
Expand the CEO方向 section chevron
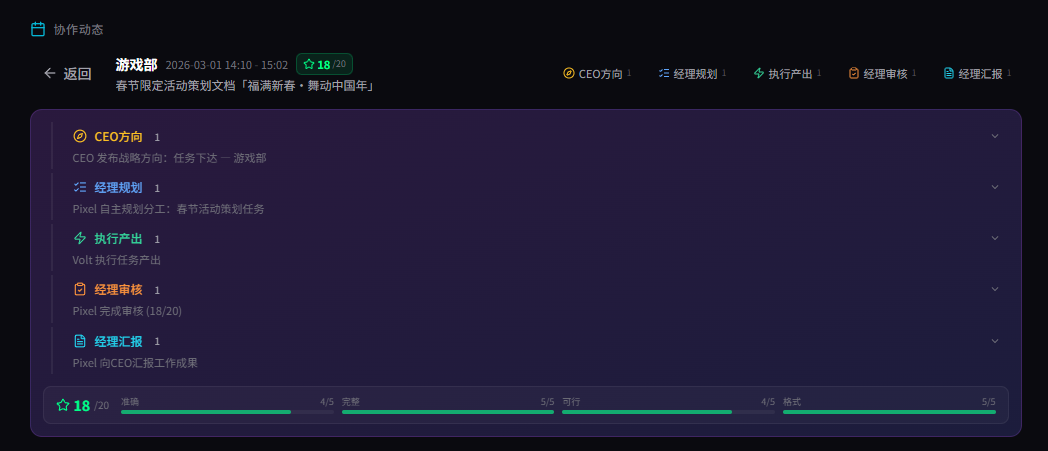[995, 136]
